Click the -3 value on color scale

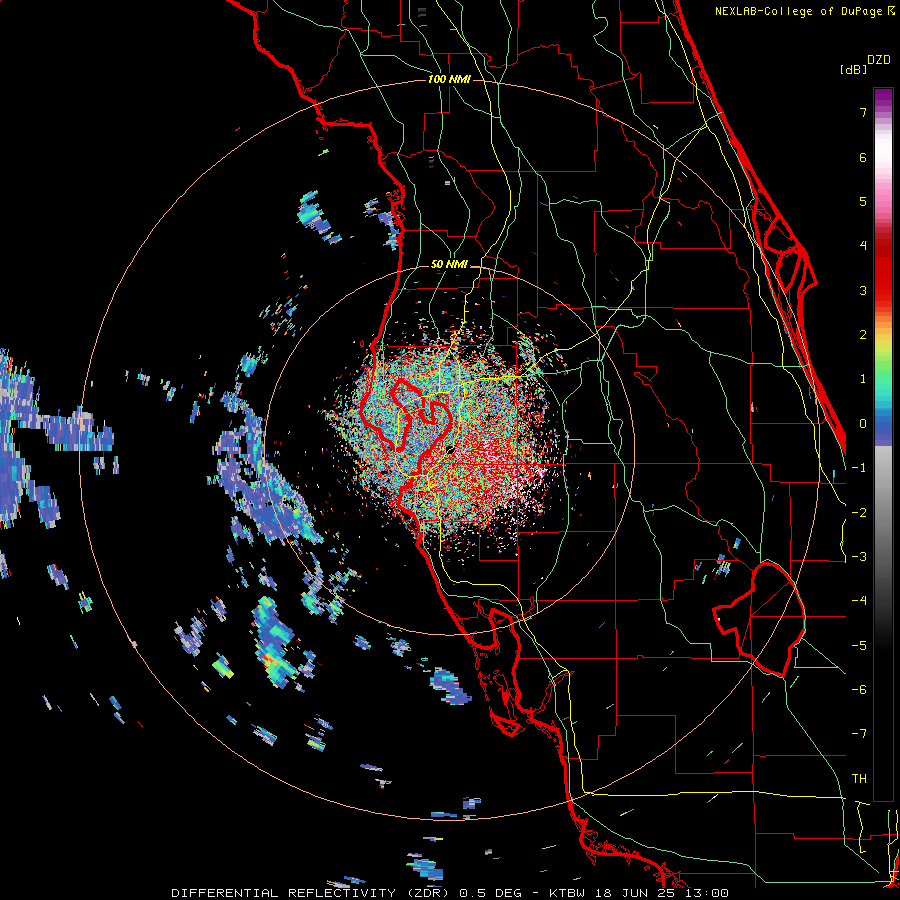(859, 557)
